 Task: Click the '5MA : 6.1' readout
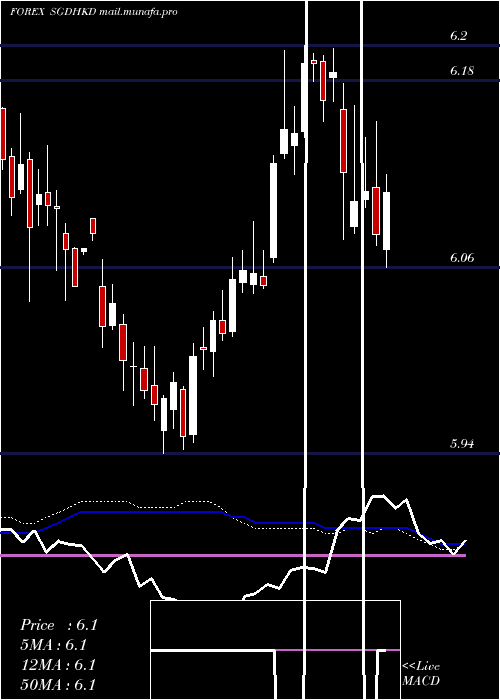tap(54, 645)
